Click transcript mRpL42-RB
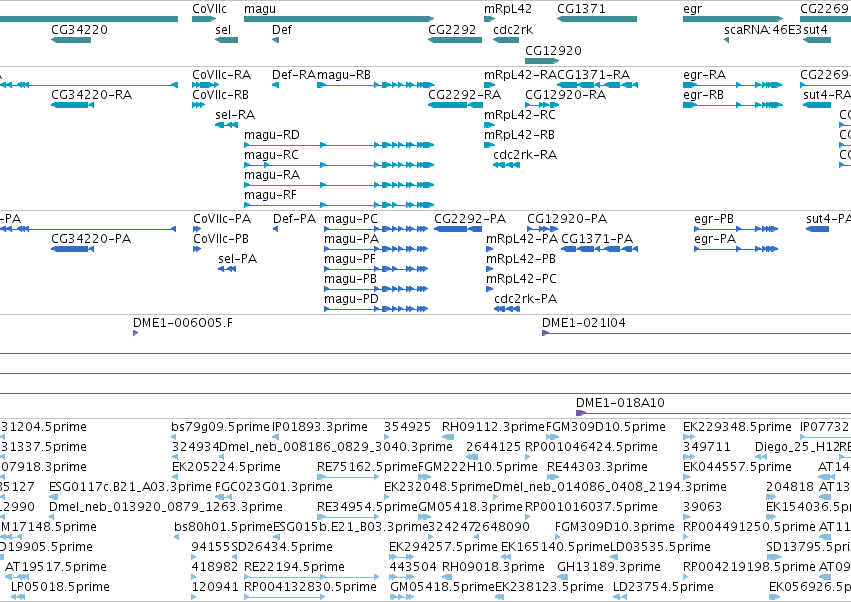The width and height of the screenshot is (851, 602). tap(519, 135)
